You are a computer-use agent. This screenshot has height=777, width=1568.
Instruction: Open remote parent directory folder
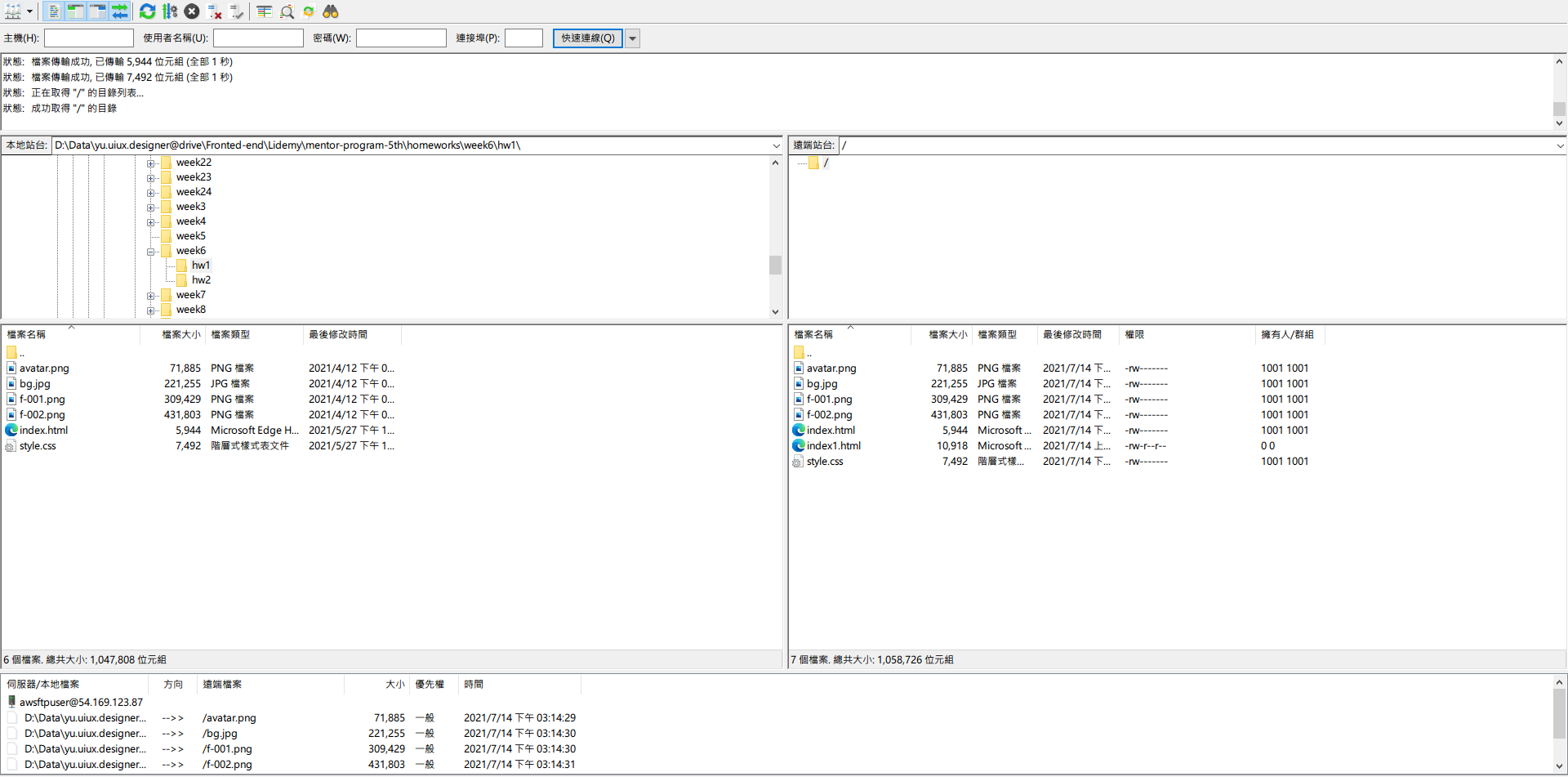[x=799, y=353]
